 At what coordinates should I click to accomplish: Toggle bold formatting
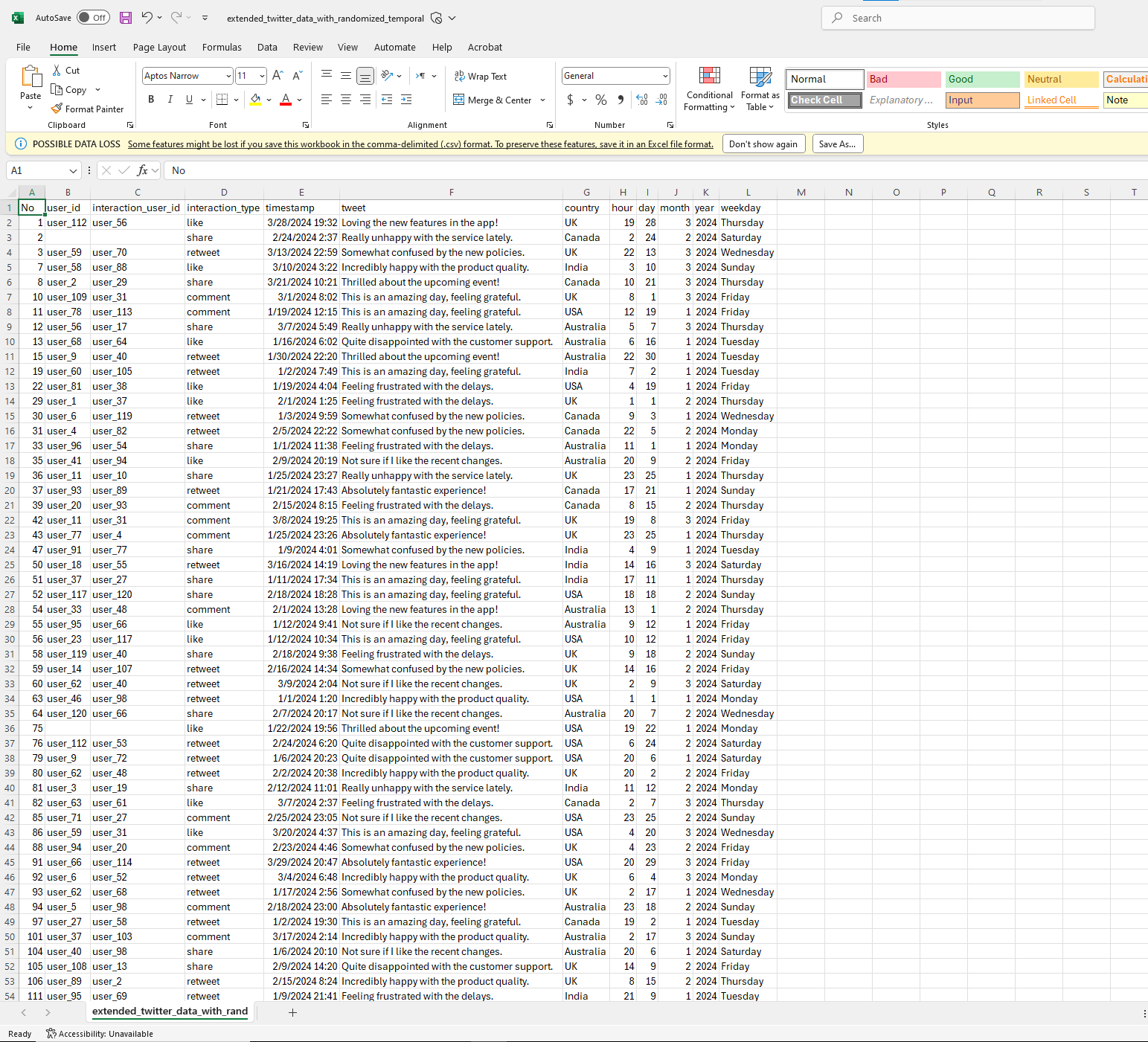(x=151, y=100)
